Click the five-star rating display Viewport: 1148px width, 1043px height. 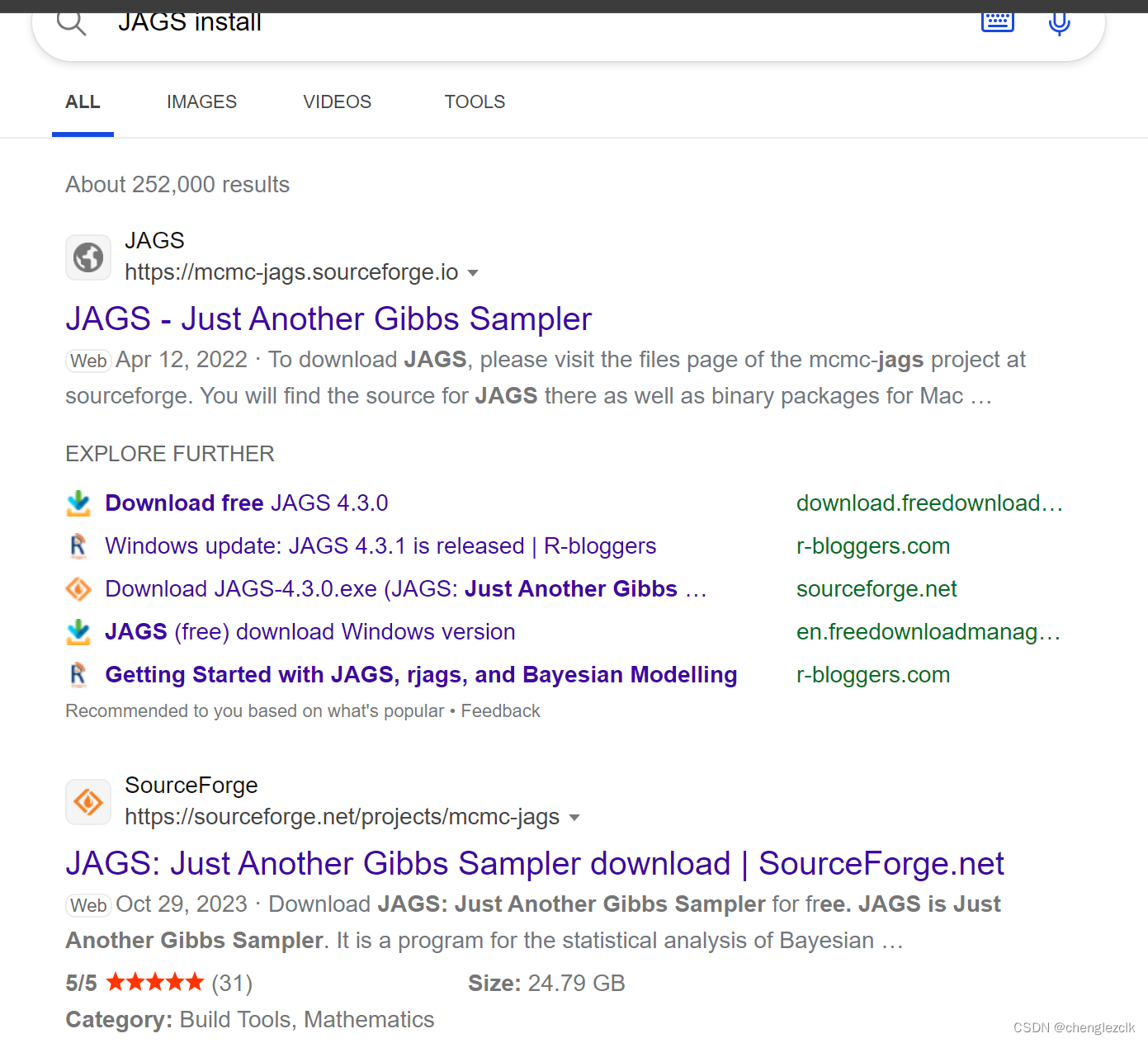(154, 982)
